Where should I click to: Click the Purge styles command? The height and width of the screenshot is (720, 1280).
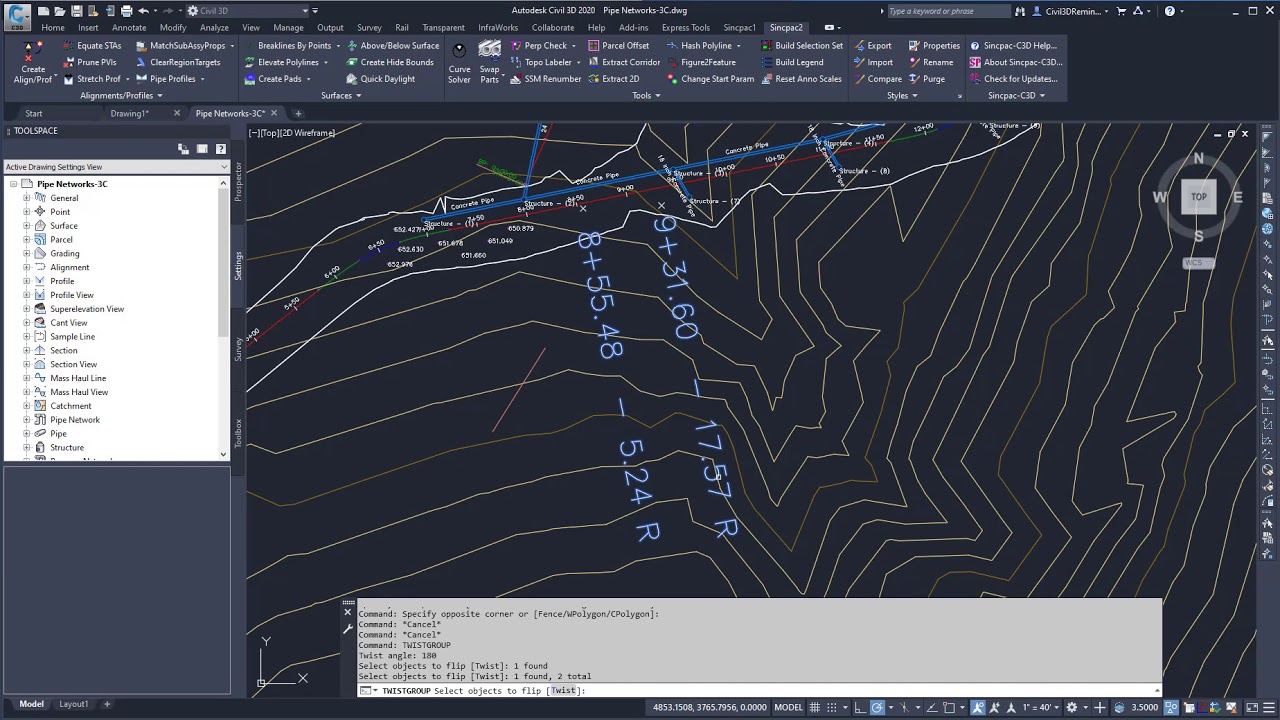[x=926, y=79]
